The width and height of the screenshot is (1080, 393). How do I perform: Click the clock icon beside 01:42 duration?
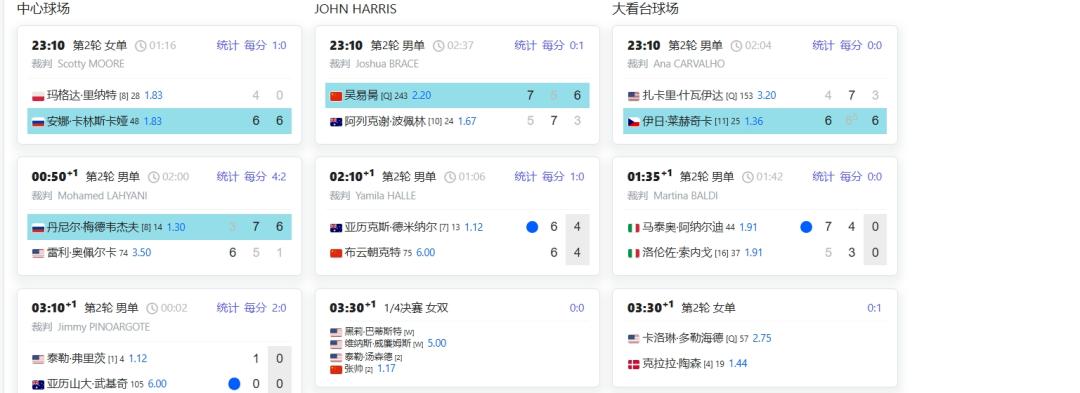pyautogui.click(x=747, y=177)
